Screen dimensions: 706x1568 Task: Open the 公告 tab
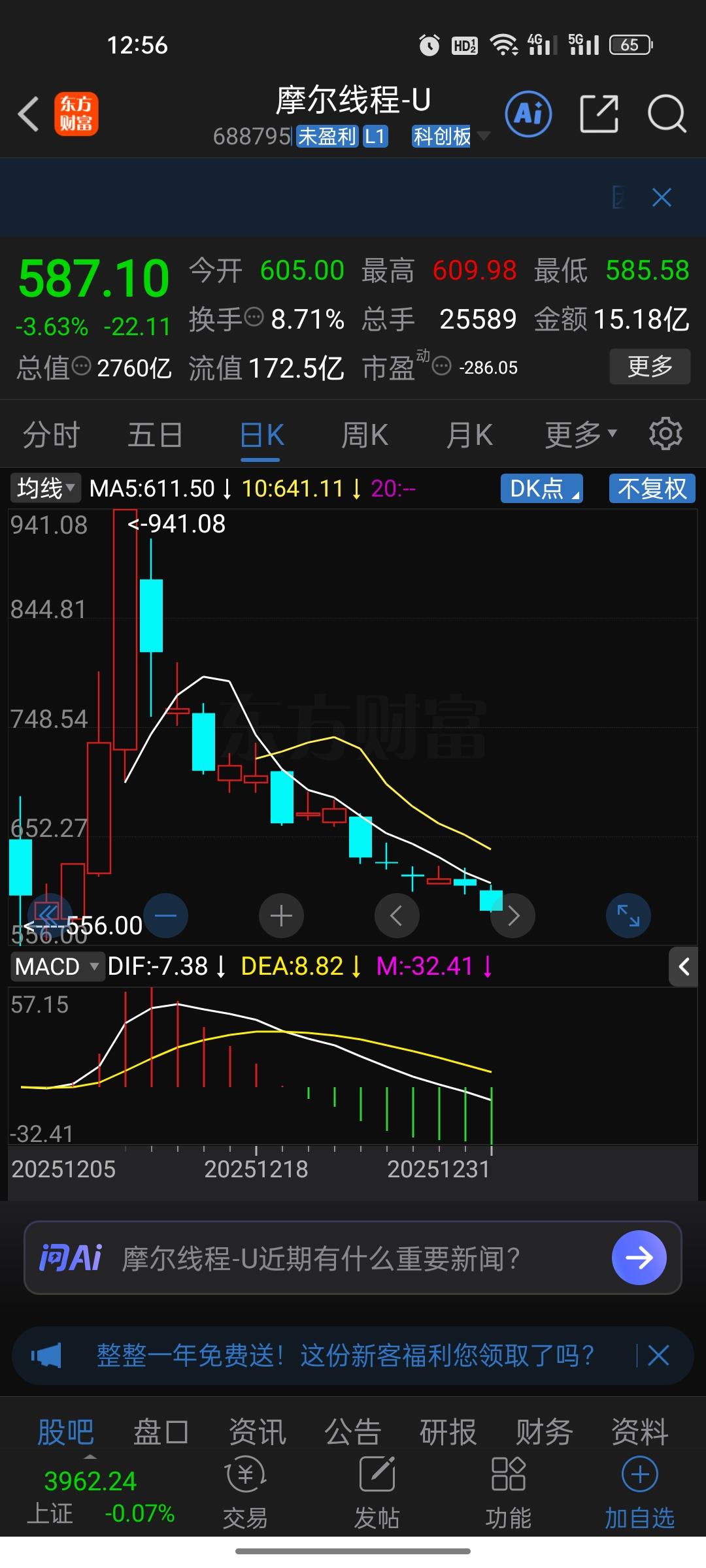point(352,1432)
